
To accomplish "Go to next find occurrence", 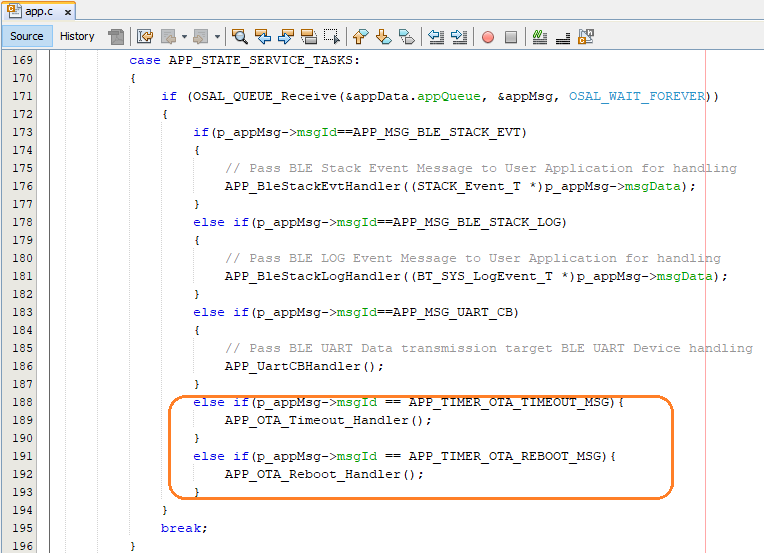I will (x=286, y=37).
